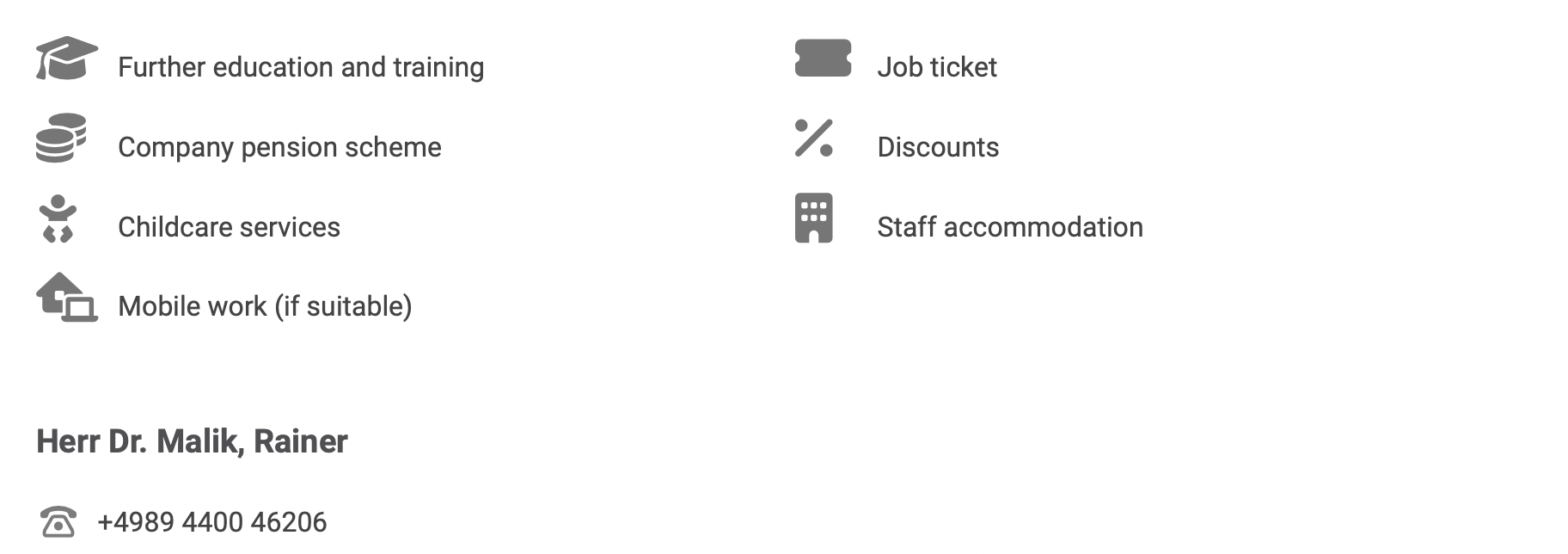Click the graduation cap icon

click(x=67, y=58)
